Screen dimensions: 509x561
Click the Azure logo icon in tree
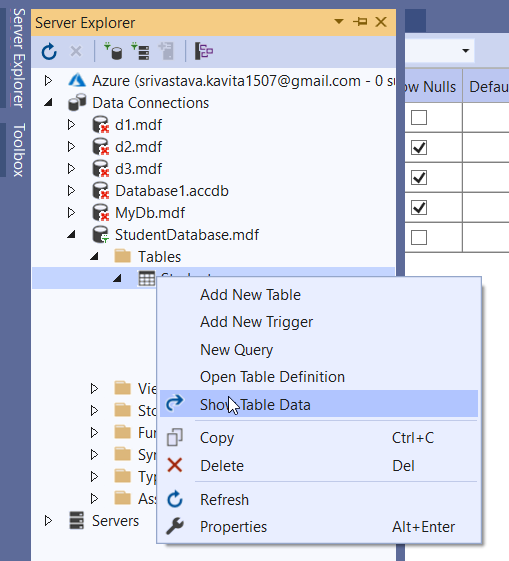77,81
